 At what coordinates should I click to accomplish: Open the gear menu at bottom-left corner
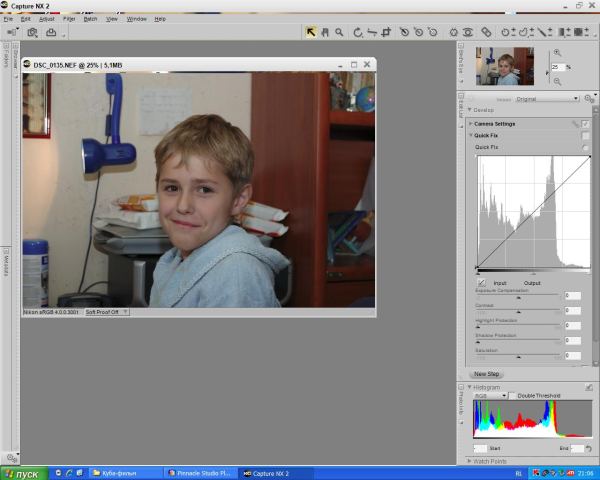point(13,457)
